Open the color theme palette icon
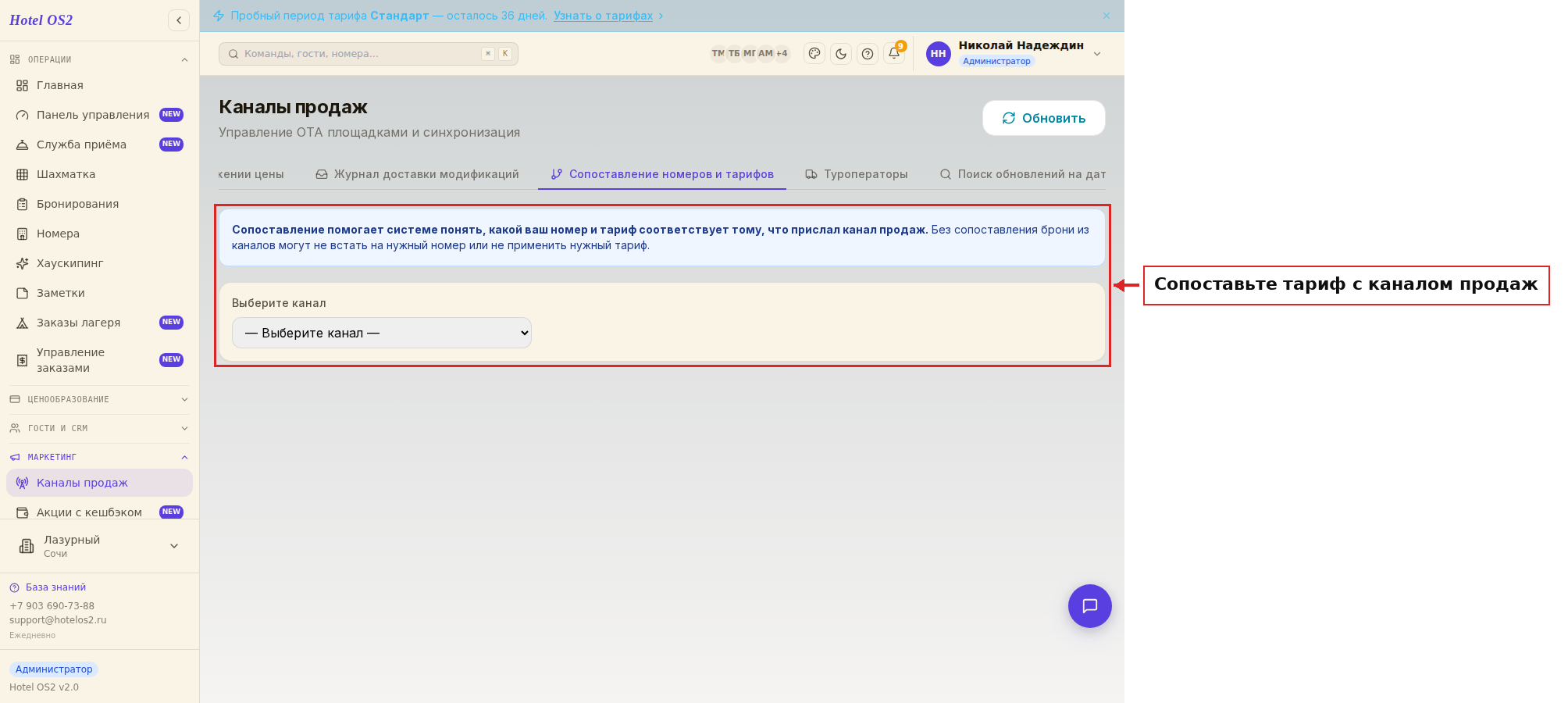Screen dimensions: 1568x703 point(814,54)
